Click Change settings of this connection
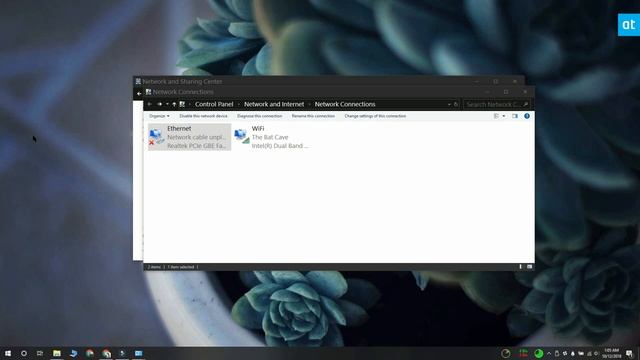The height and width of the screenshot is (360, 640). click(x=375, y=116)
